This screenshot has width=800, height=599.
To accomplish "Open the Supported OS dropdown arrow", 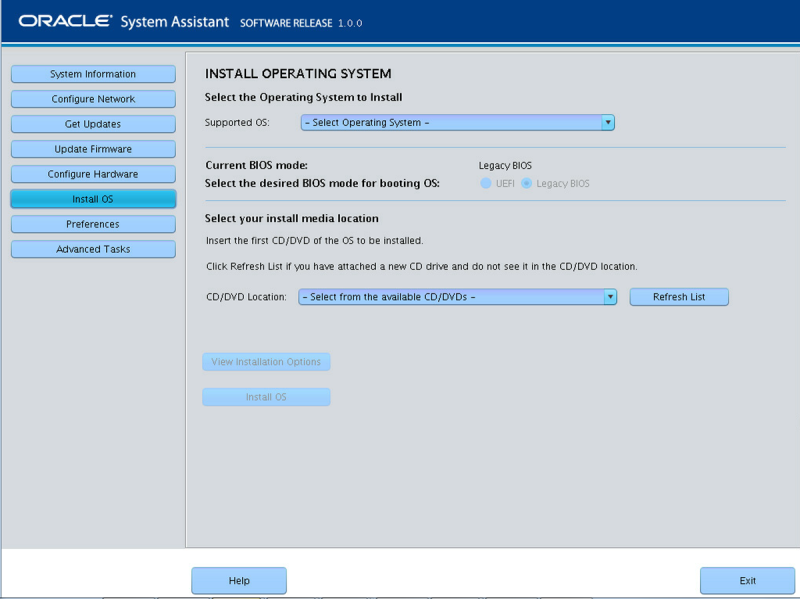I will pos(608,122).
